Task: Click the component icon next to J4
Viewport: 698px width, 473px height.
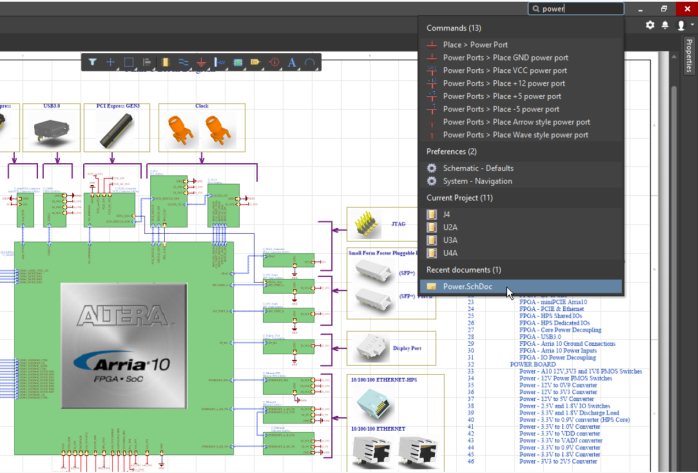Action: pos(431,214)
